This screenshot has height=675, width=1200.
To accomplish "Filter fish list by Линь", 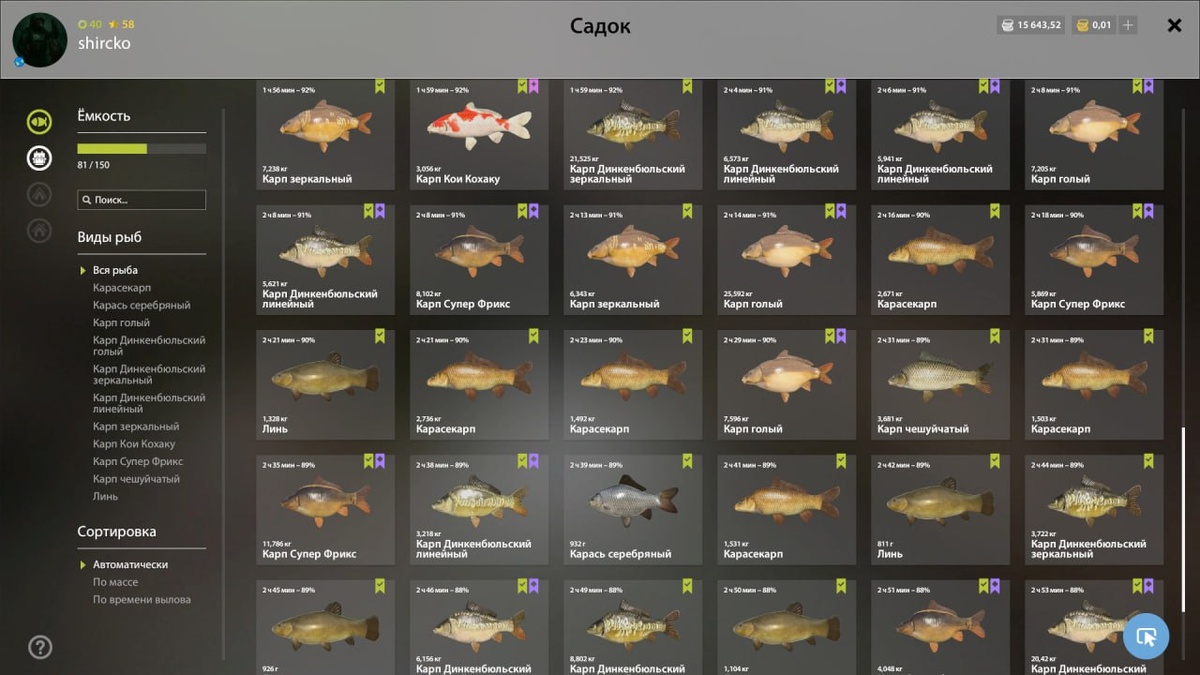I will pos(105,496).
